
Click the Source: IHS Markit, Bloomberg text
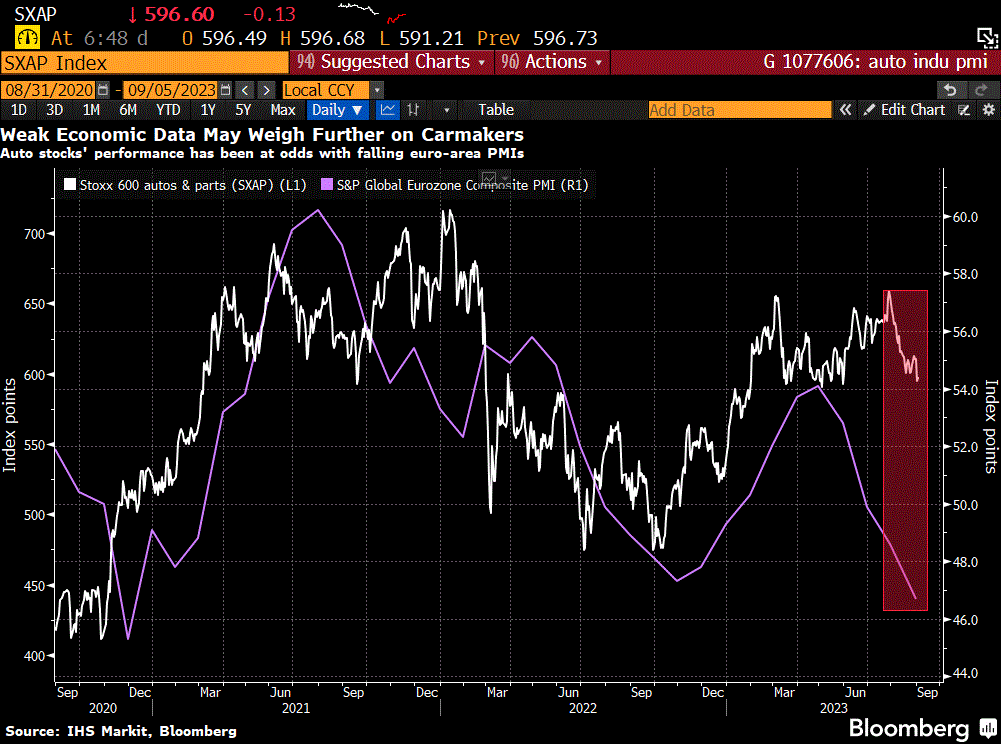coord(121,731)
